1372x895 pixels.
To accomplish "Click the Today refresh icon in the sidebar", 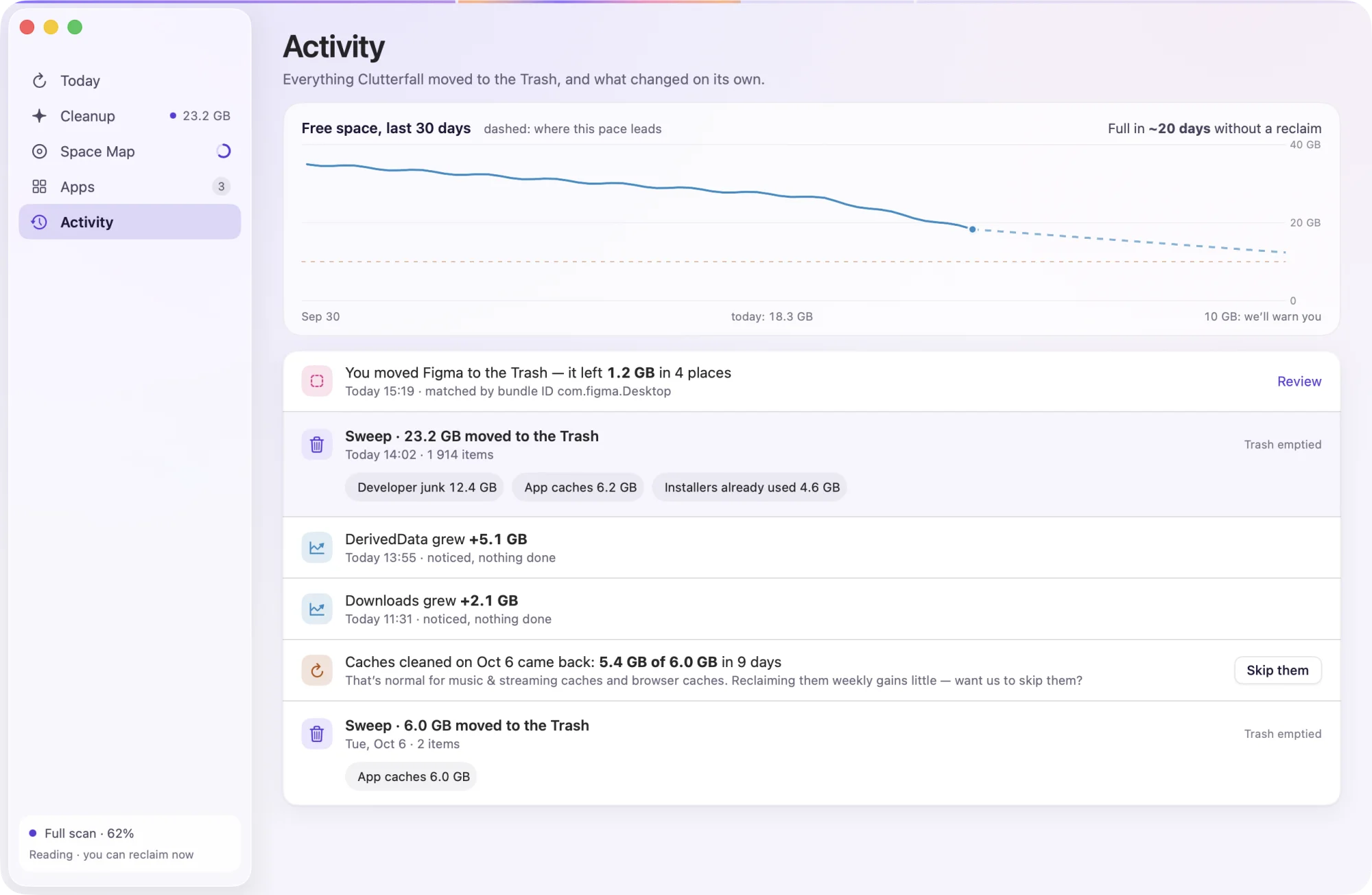I will tap(39, 80).
